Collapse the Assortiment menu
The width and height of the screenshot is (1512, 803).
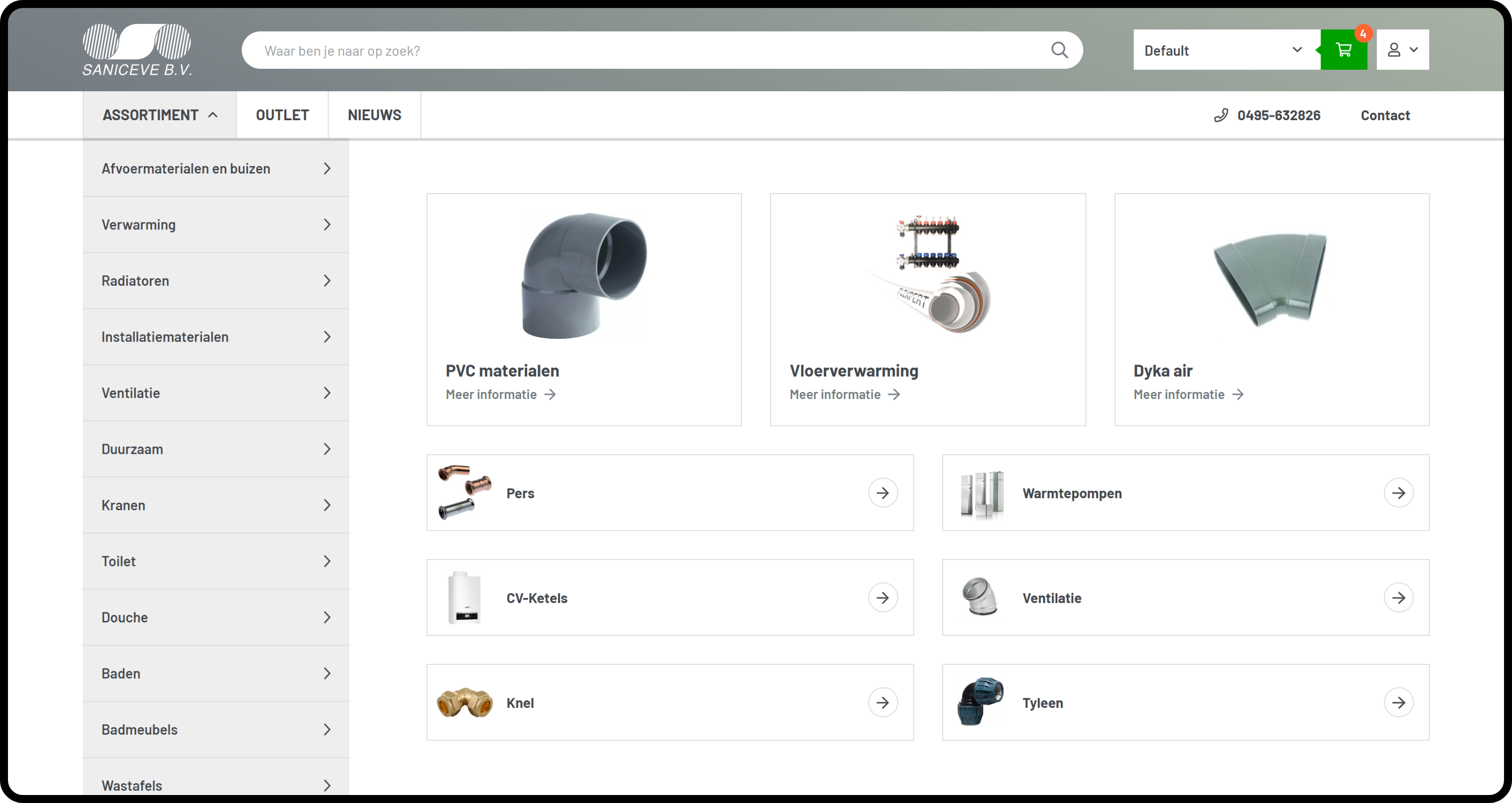pyautogui.click(x=160, y=115)
